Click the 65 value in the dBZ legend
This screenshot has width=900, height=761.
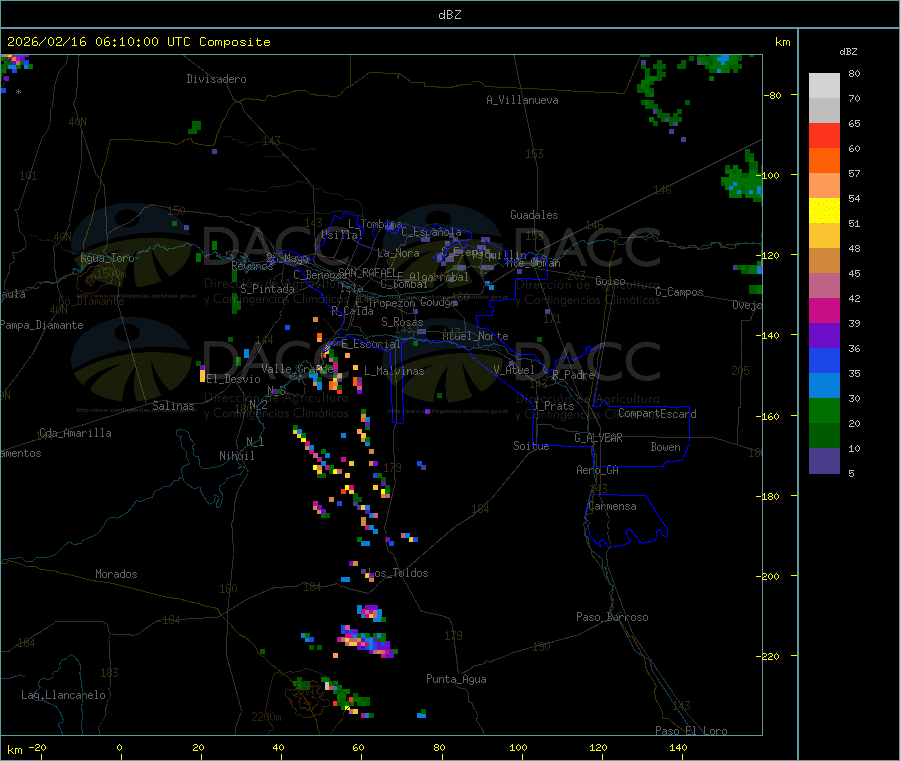(x=854, y=123)
